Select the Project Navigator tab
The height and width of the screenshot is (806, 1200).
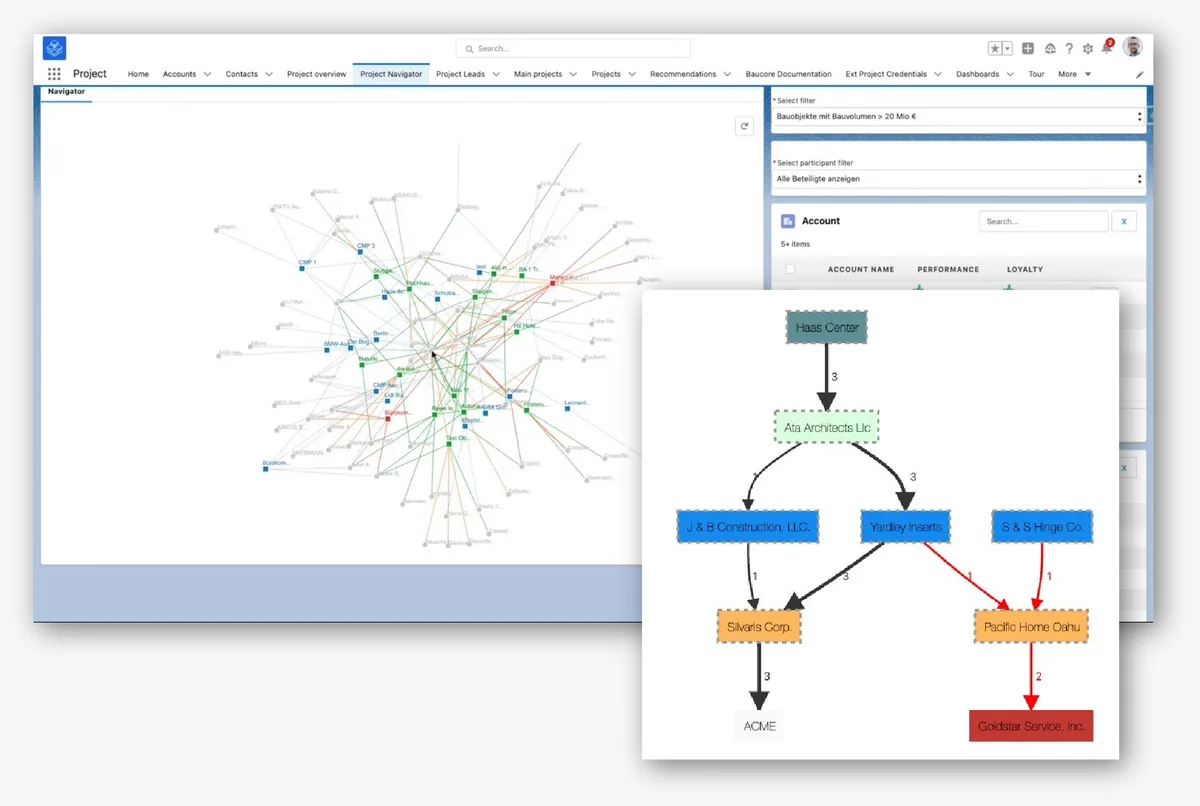[391, 74]
